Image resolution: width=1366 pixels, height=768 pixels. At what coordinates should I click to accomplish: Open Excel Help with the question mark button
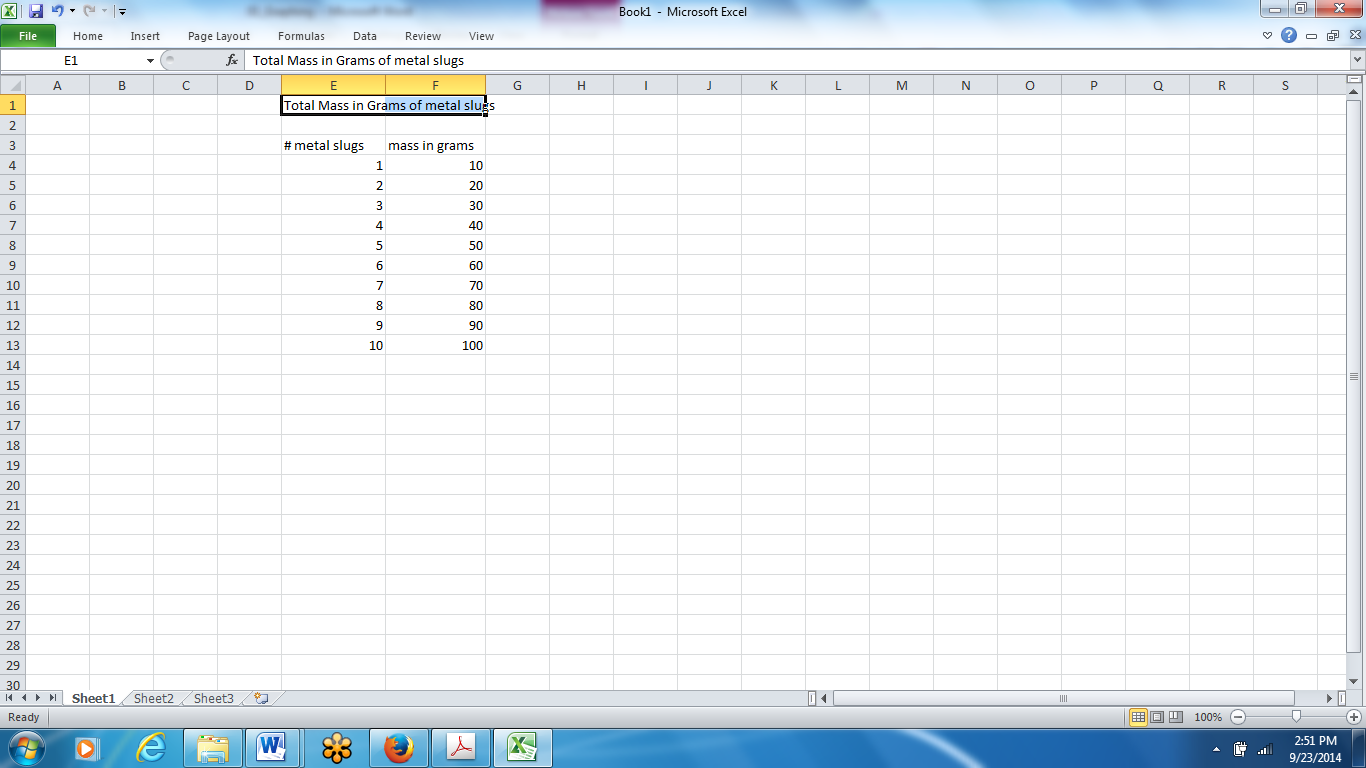pos(1287,33)
